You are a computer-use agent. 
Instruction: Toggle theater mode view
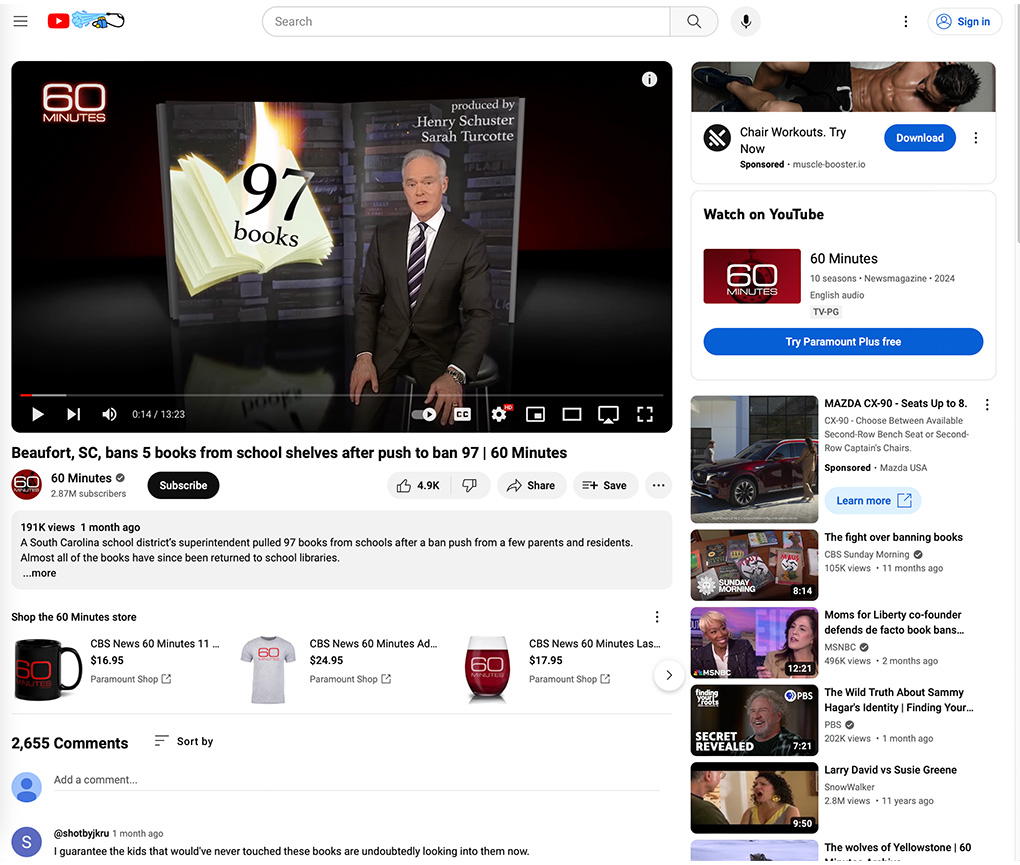572,414
